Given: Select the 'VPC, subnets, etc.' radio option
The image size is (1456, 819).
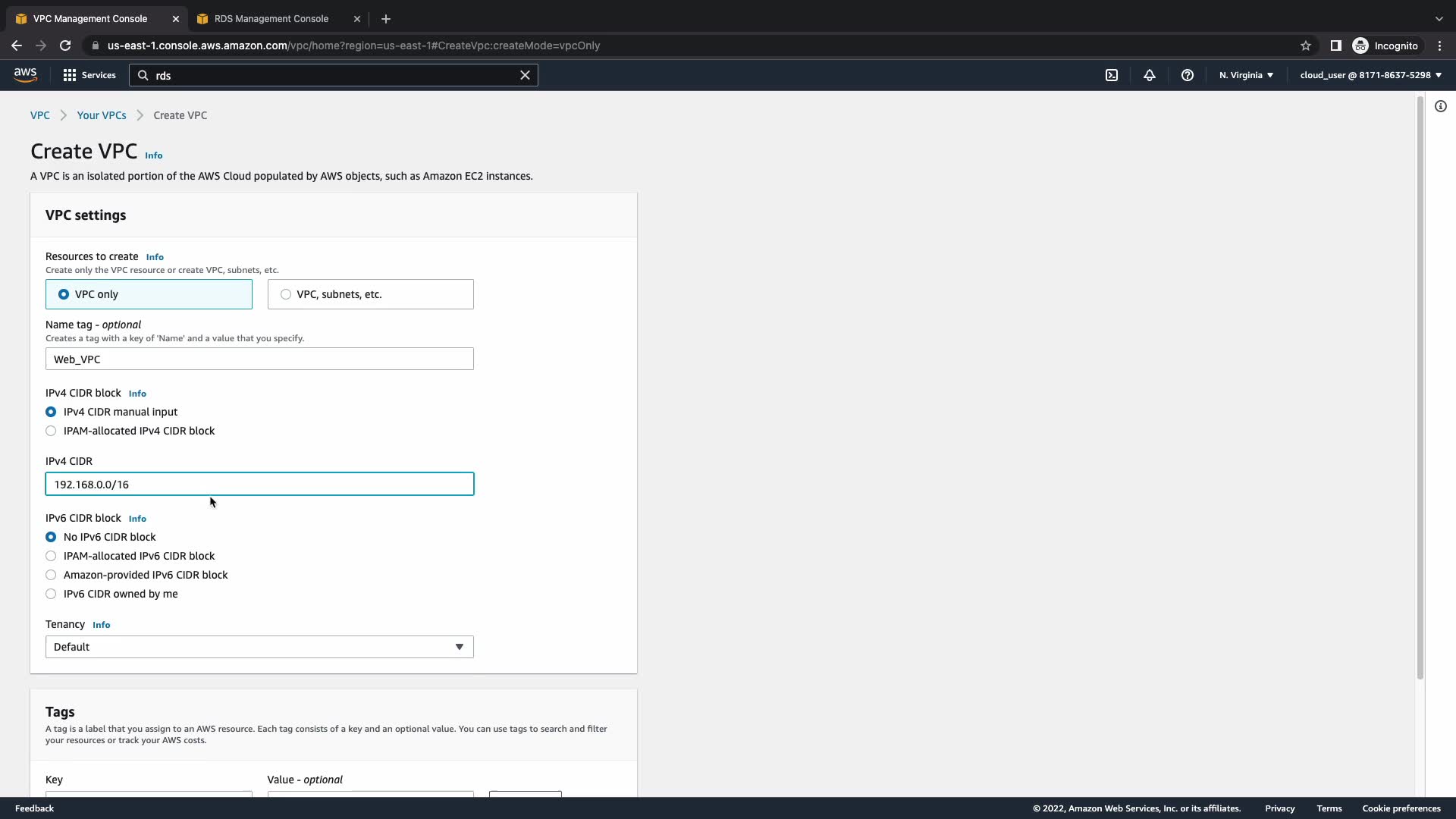Looking at the screenshot, I should (286, 294).
